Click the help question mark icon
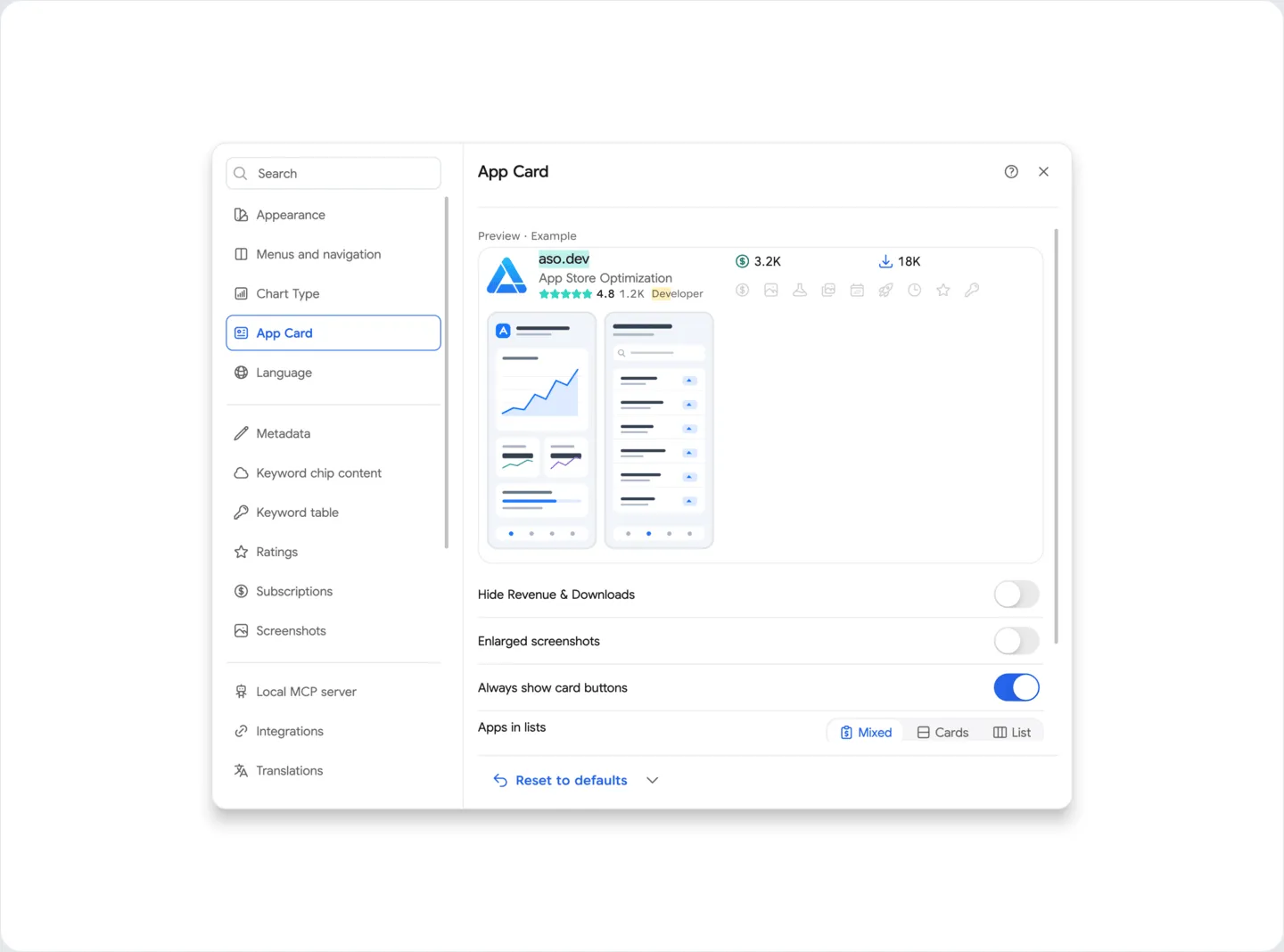Image resolution: width=1284 pixels, height=952 pixels. 1011,171
